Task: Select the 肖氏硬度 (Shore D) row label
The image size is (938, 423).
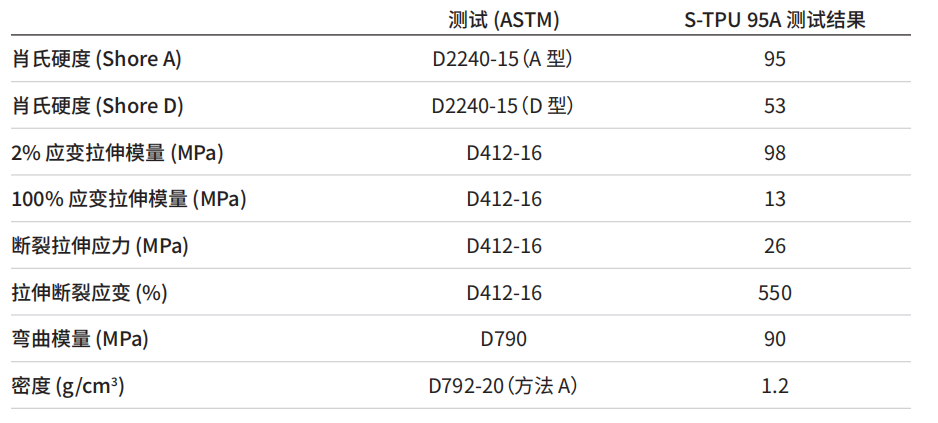Action: [x=97, y=106]
